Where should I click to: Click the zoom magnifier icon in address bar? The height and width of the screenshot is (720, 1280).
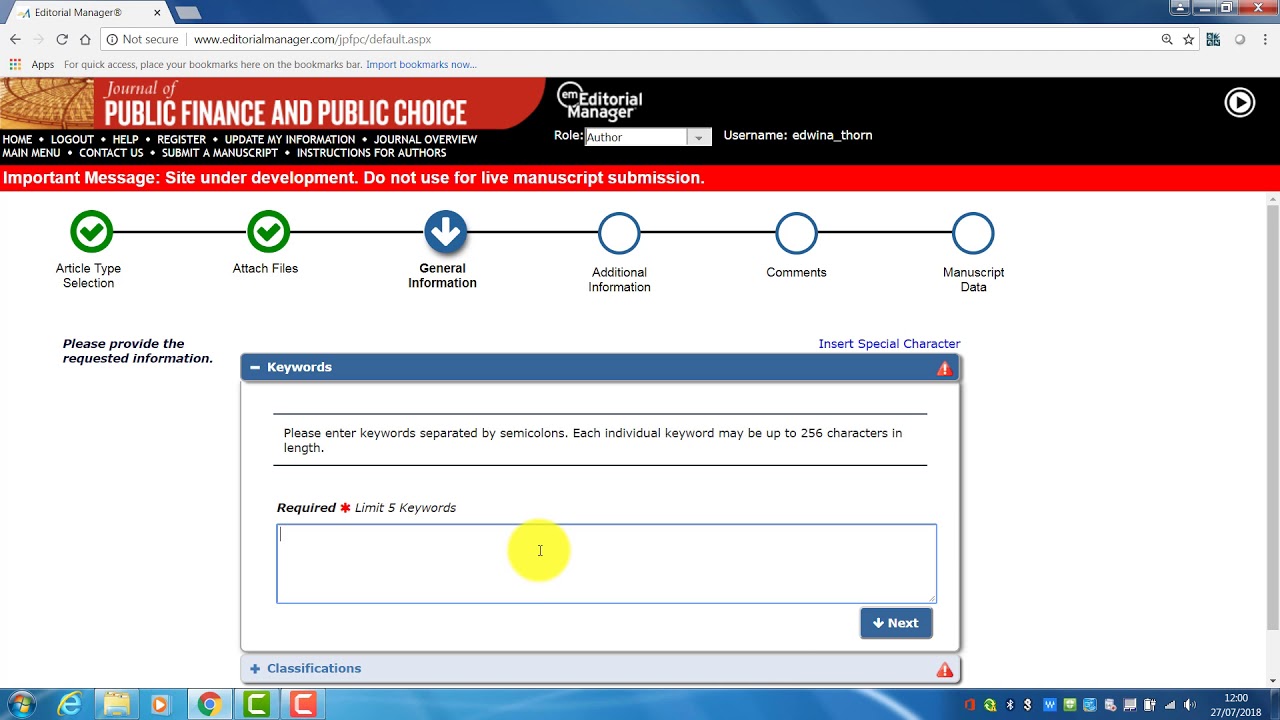(1167, 39)
